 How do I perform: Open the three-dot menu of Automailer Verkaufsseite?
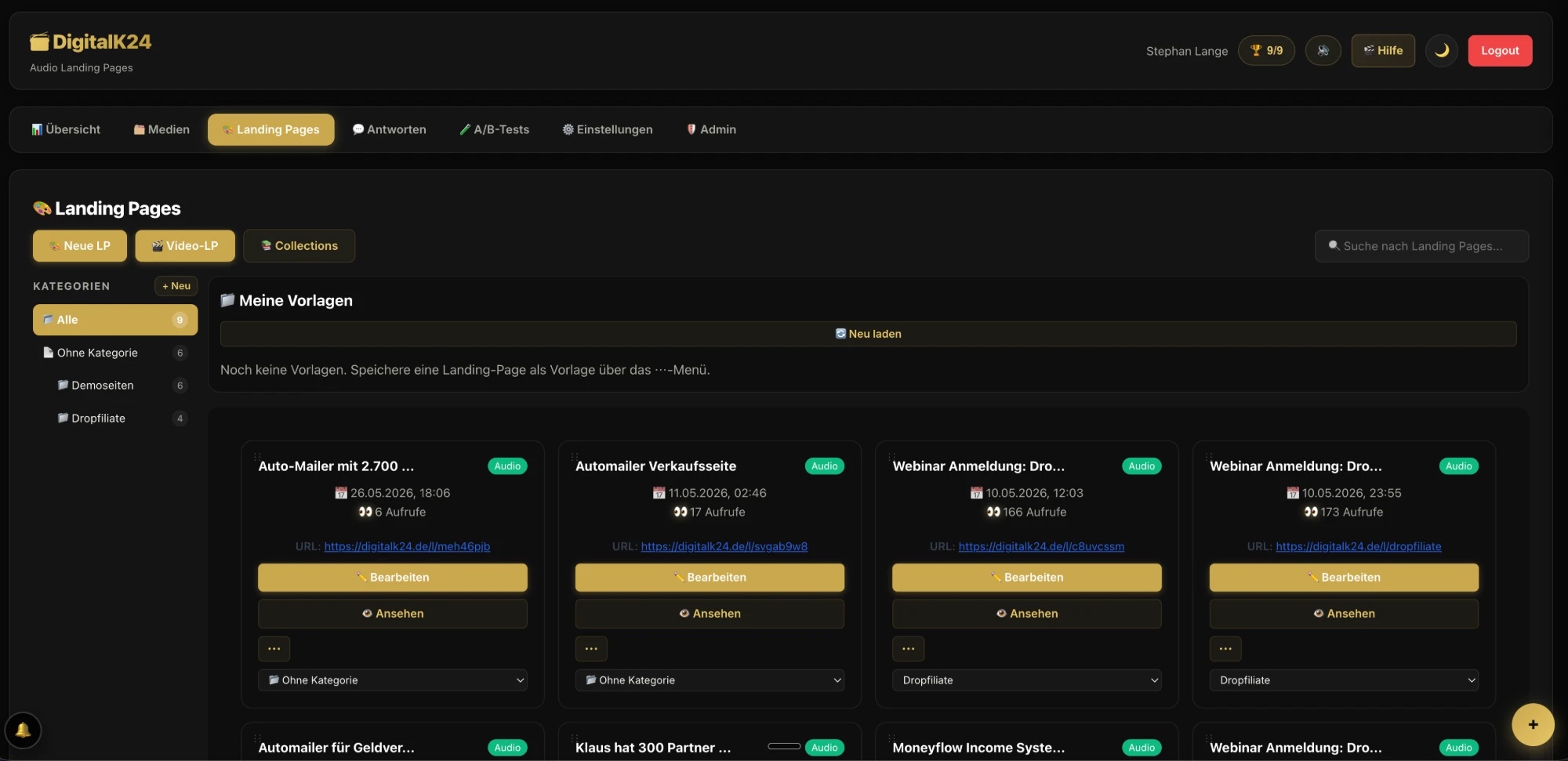pyautogui.click(x=591, y=649)
